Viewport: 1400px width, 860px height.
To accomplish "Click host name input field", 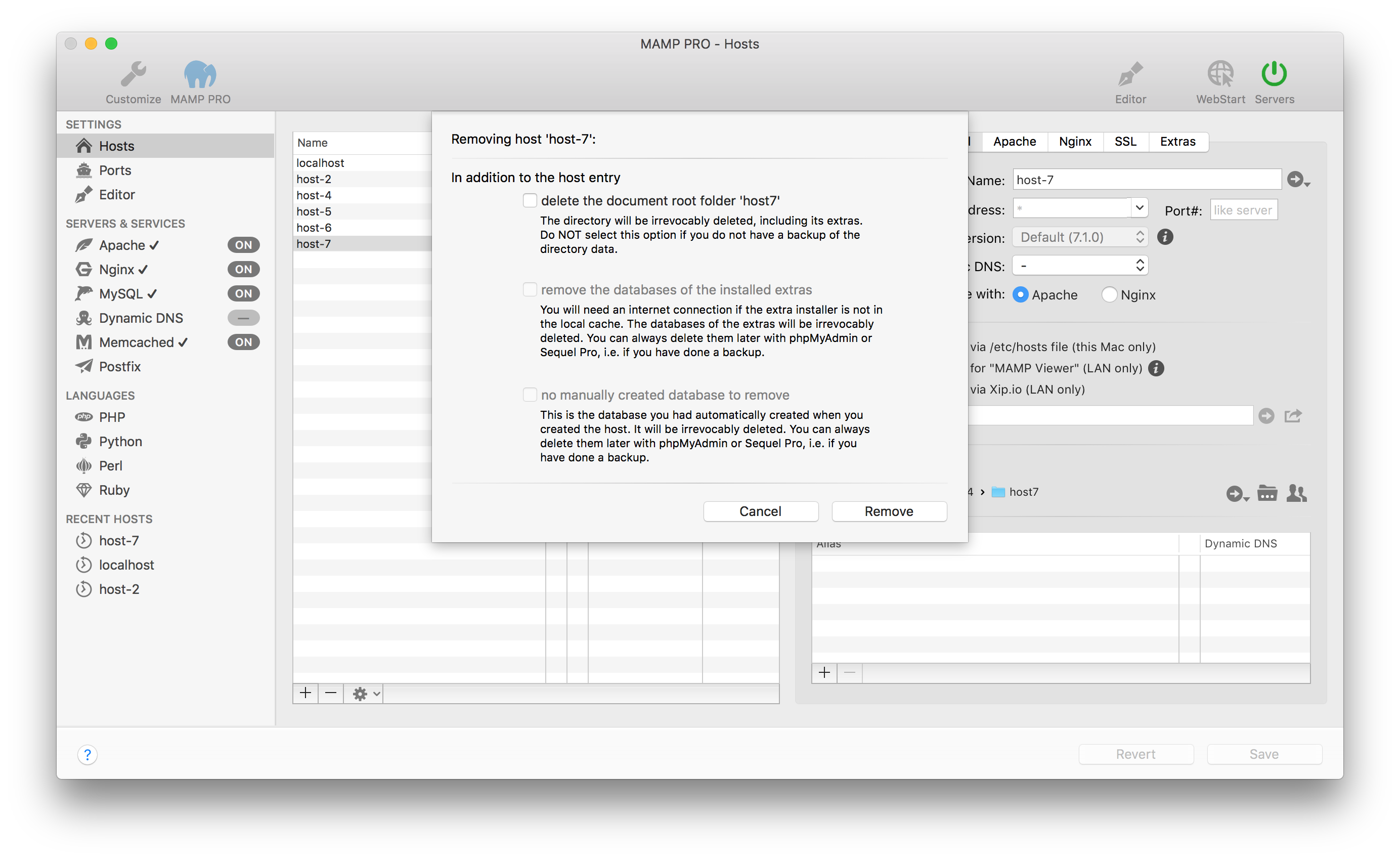I will pyautogui.click(x=1147, y=180).
